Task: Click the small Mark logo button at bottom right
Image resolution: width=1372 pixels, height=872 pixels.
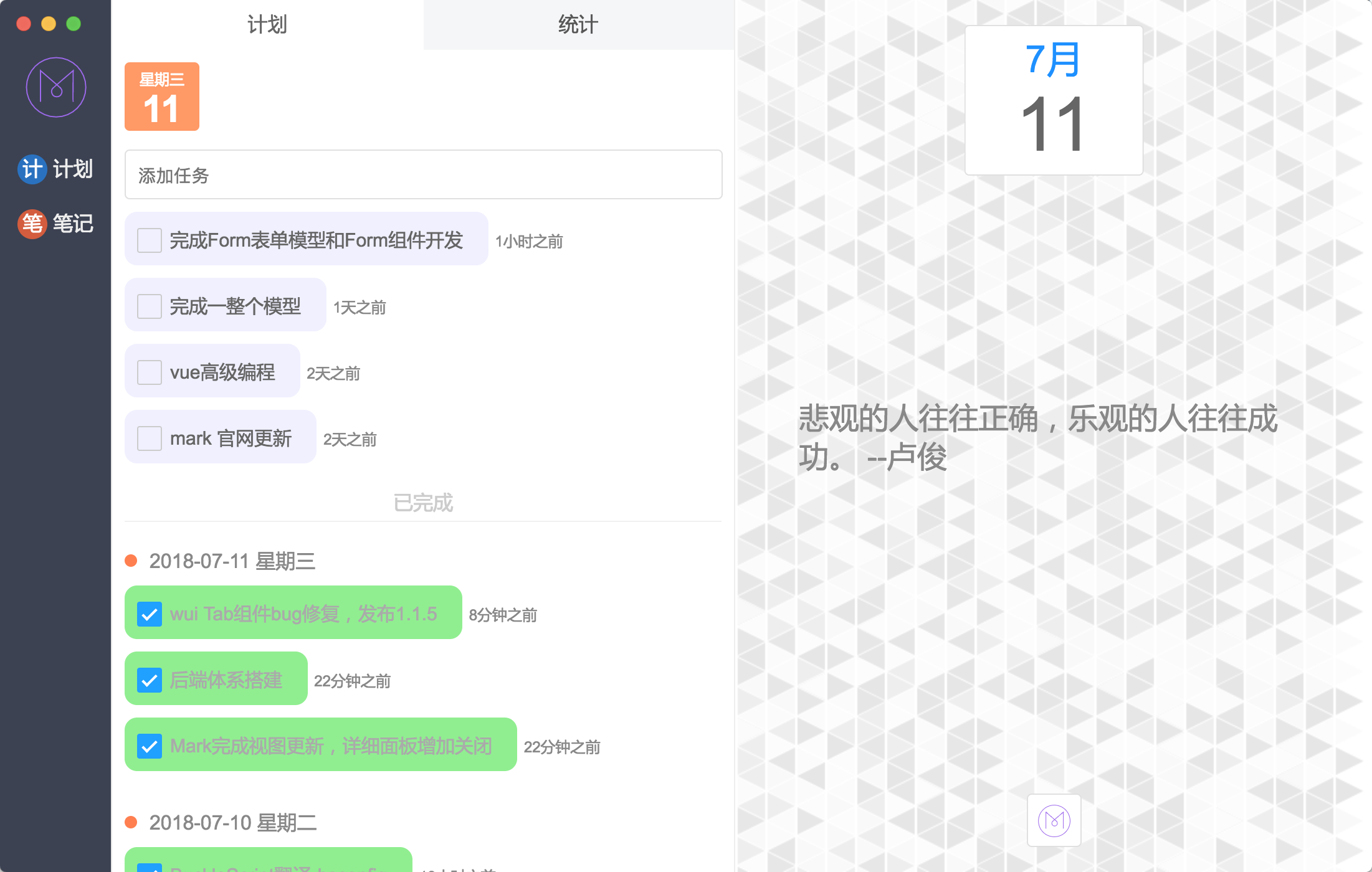Action: click(x=1054, y=820)
